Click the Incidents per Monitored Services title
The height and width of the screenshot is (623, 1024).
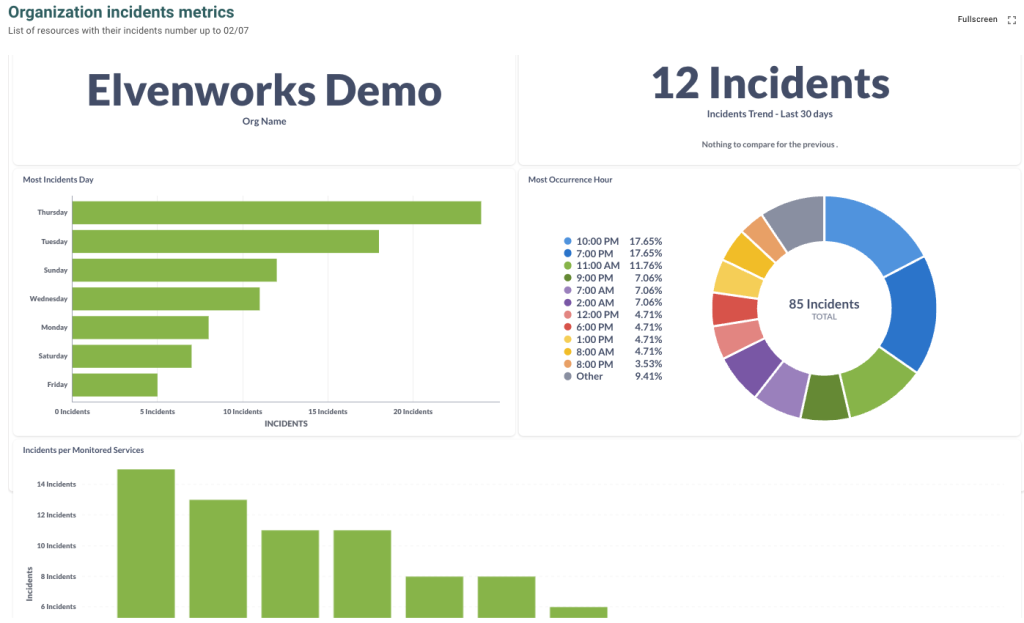coord(84,450)
